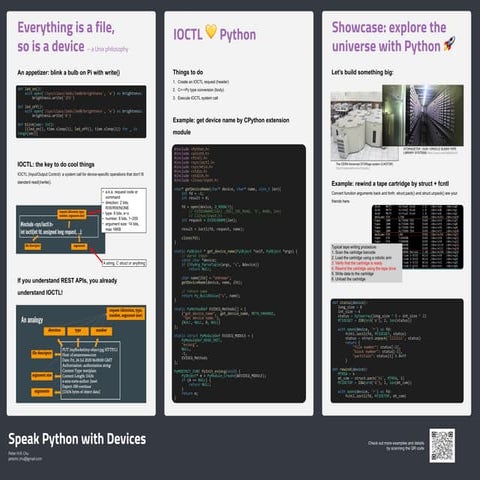This screenshot has height=480, width=480.
Task: Click the 'IOCTL Python' panel title
Action: coord(215,34)
